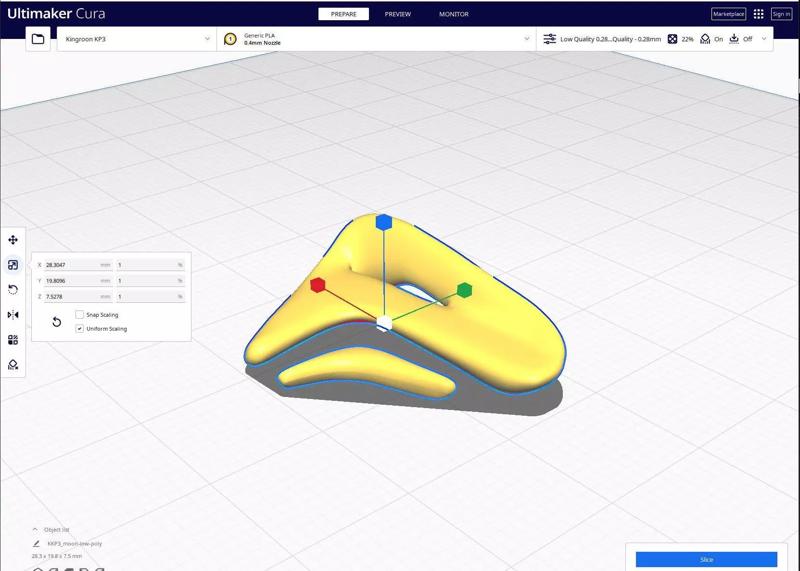800x571 pixels.
Task: Collapse the Object list
Action: click(35, 530)
